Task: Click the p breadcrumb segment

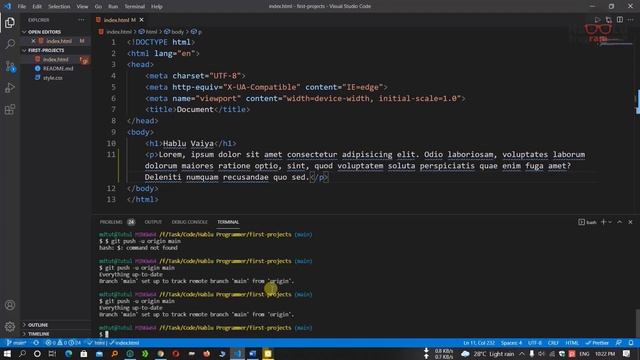Action: [x=196, y=31]
